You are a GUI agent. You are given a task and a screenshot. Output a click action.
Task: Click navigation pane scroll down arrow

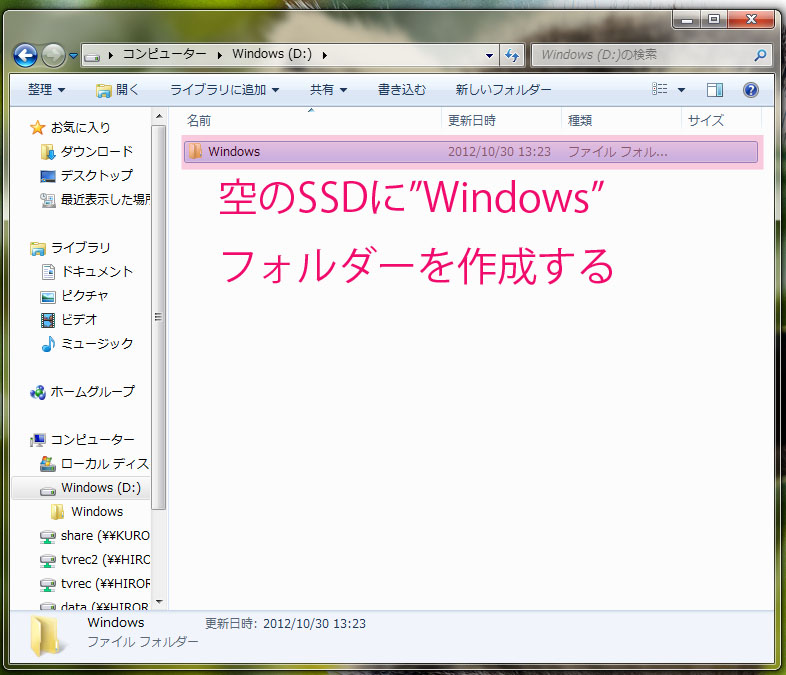tap(159, 601)
